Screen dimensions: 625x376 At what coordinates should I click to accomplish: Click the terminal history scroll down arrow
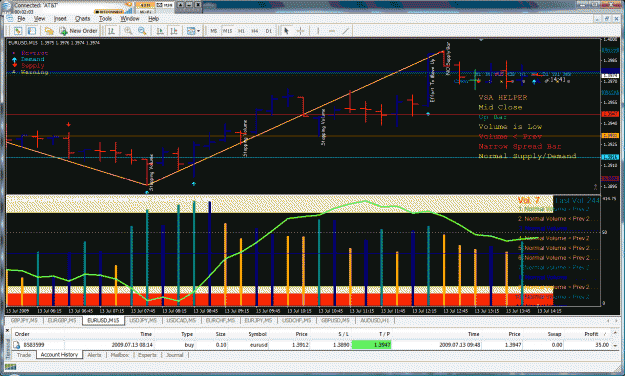[x=615, y=345]
